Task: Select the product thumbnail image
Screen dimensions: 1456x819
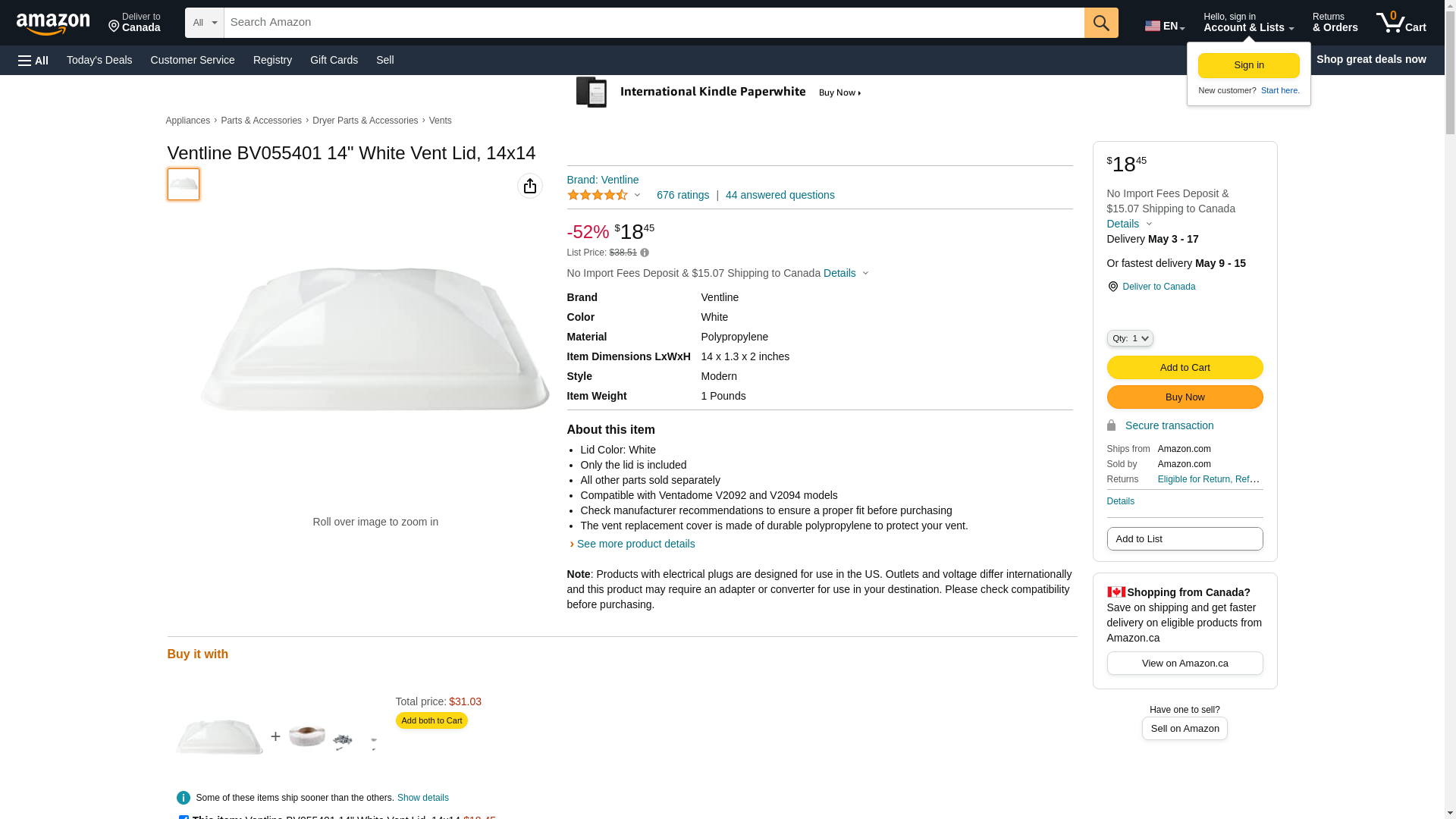Action: pyautogui.click(x=184, y=184)
